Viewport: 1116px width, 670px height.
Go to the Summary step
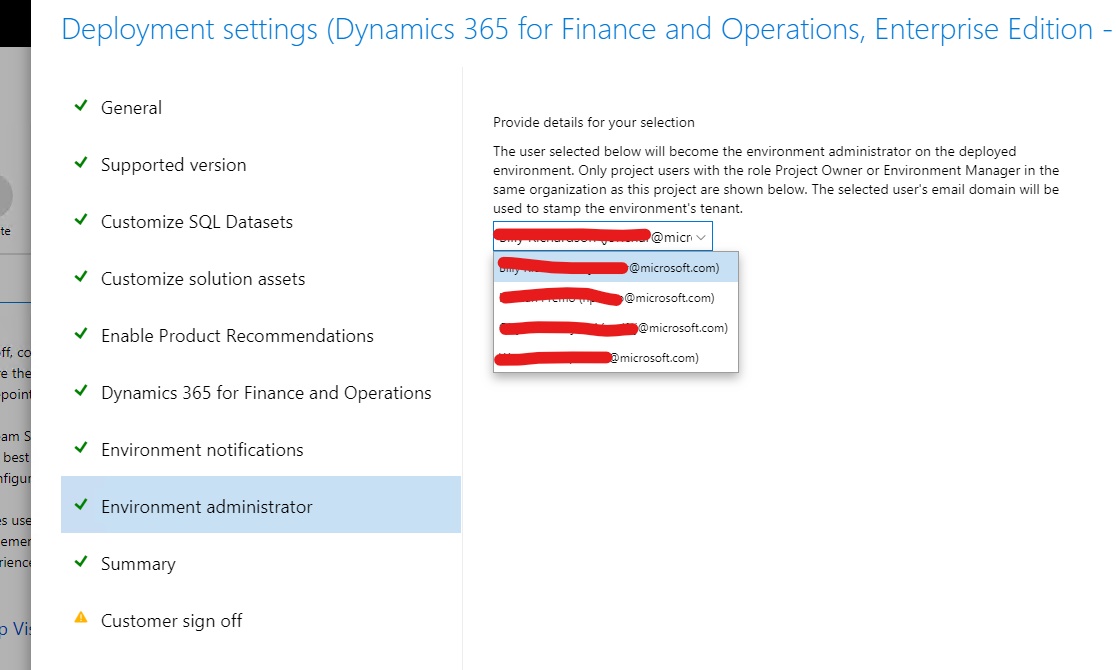point(138,564)
